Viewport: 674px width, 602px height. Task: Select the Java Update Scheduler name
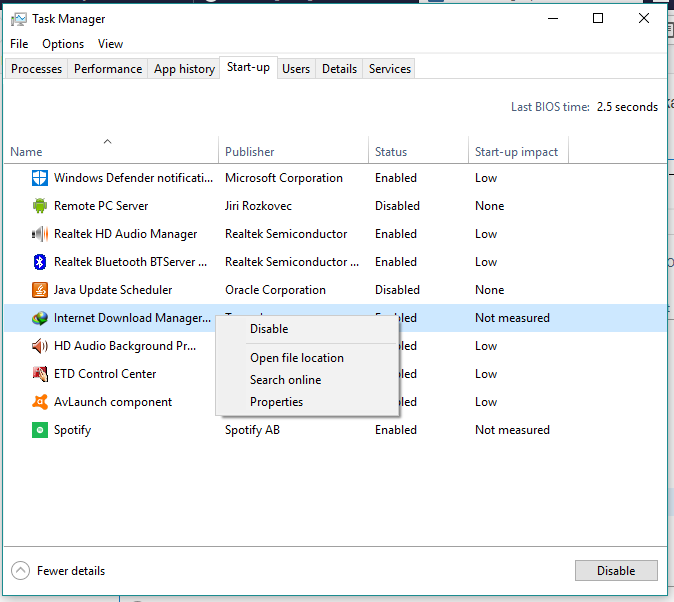click(113, 290)
